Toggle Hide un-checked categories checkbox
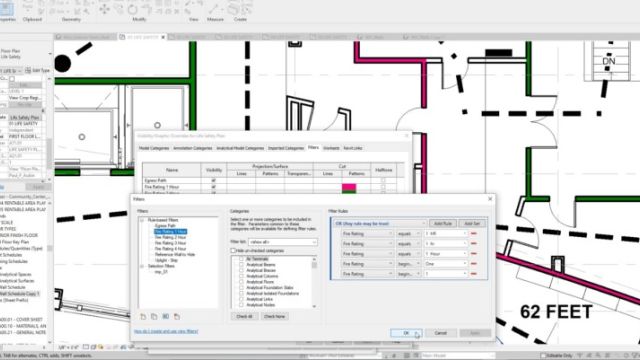The height and width of the screenshot is (360, 640). (x=233, y=251)
